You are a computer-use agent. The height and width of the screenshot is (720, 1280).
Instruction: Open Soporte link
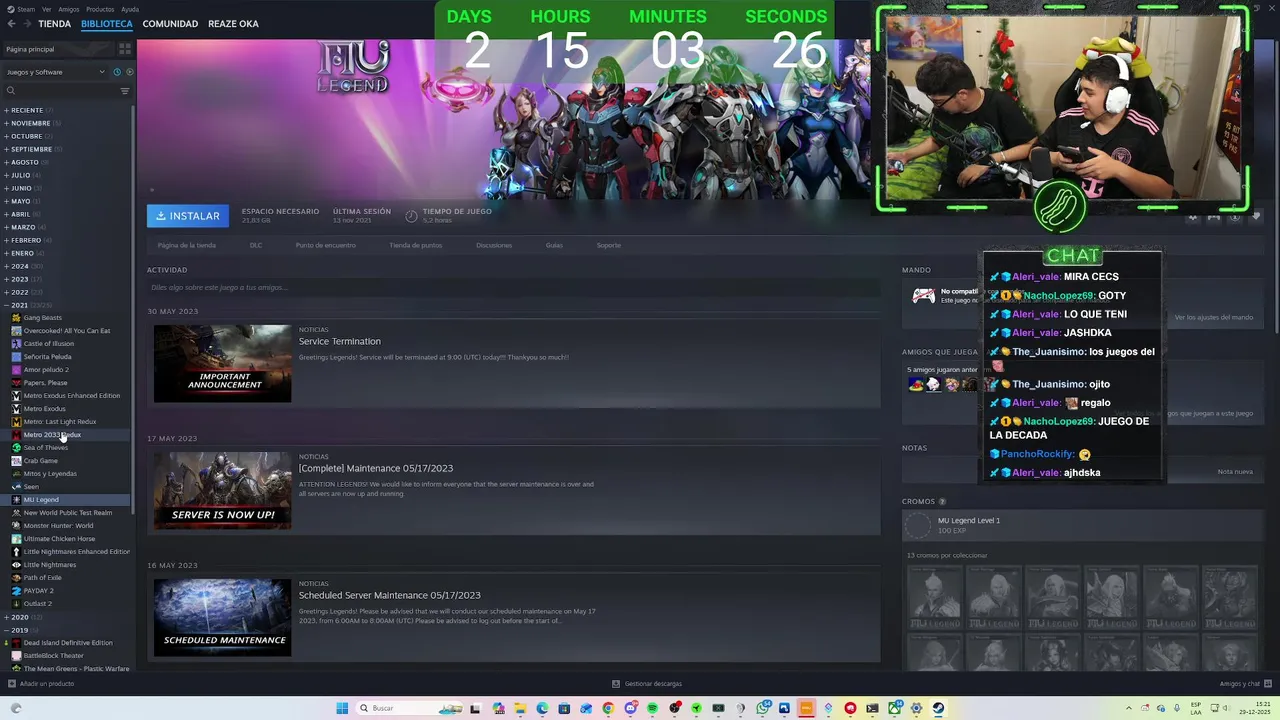tap(608, 245)
